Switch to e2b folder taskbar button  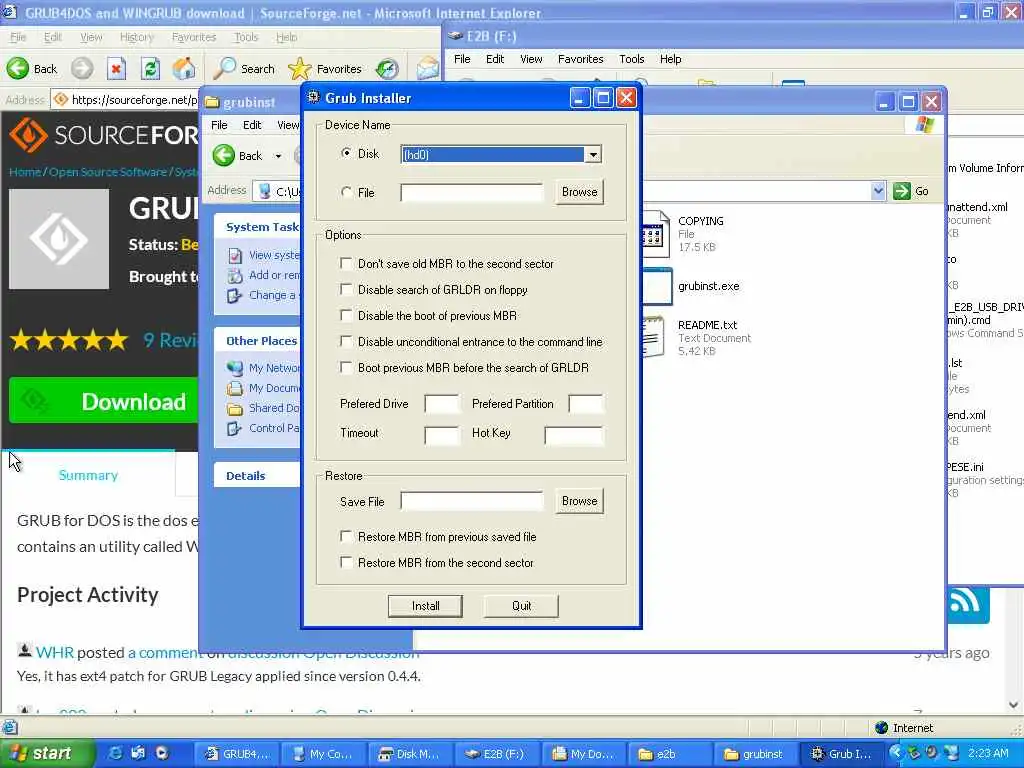coord(667,754)
